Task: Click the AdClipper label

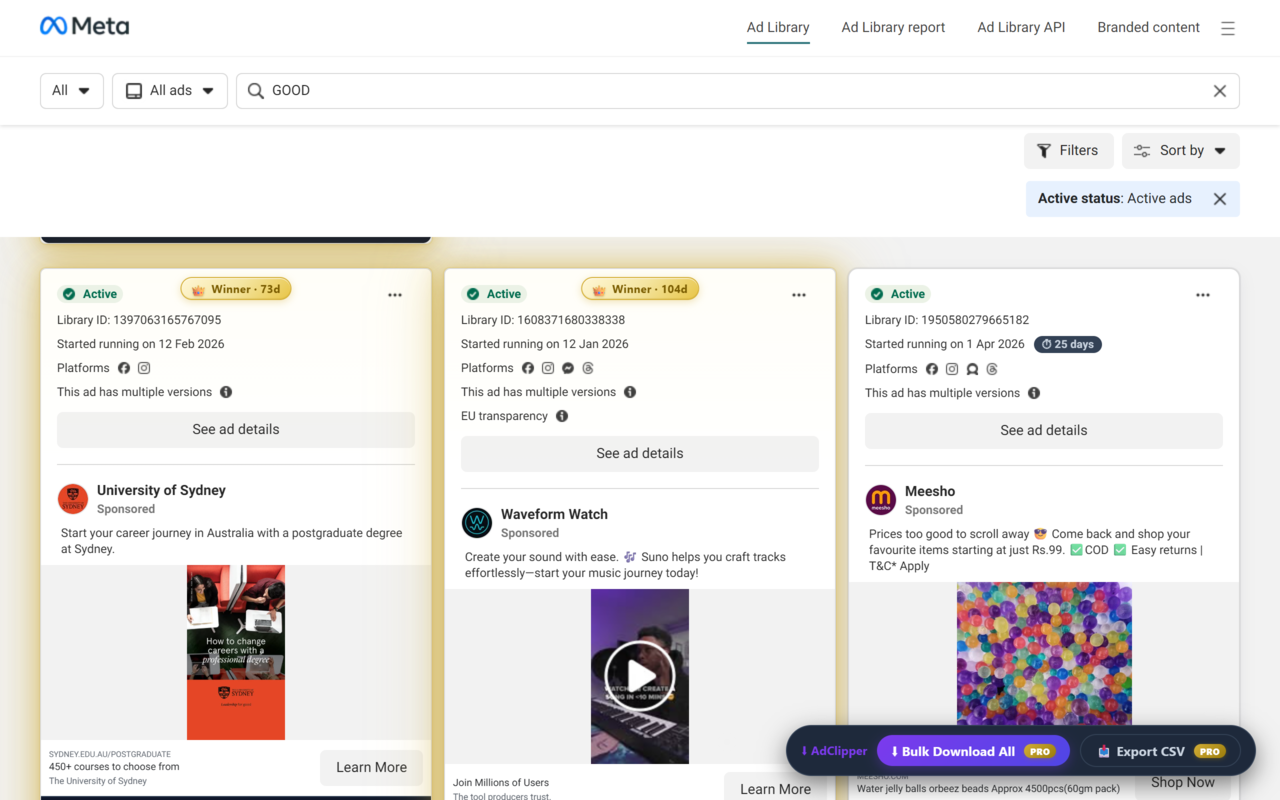Action: point(834,752)
